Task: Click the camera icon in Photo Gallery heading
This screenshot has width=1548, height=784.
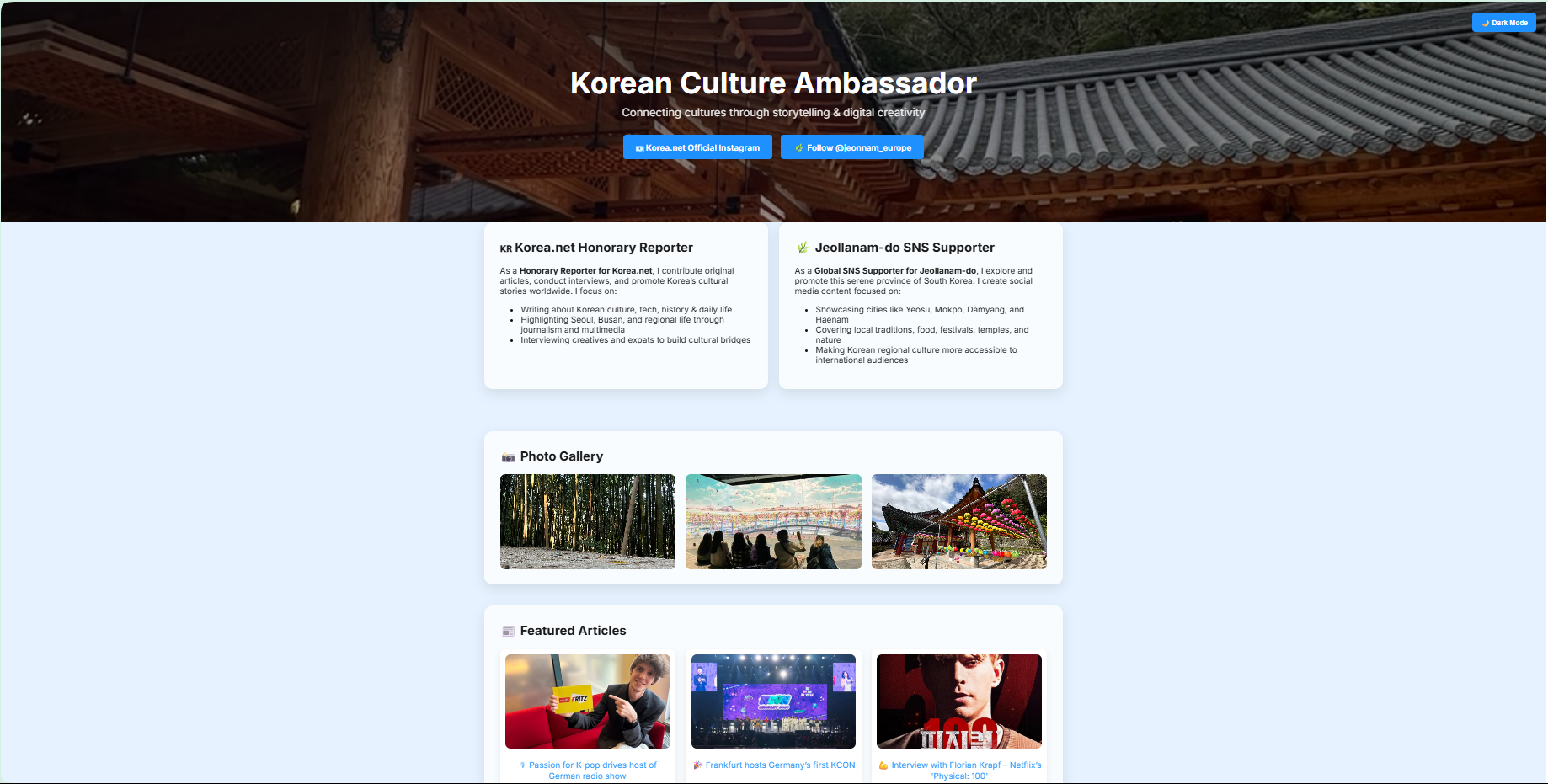Action: 508,456
